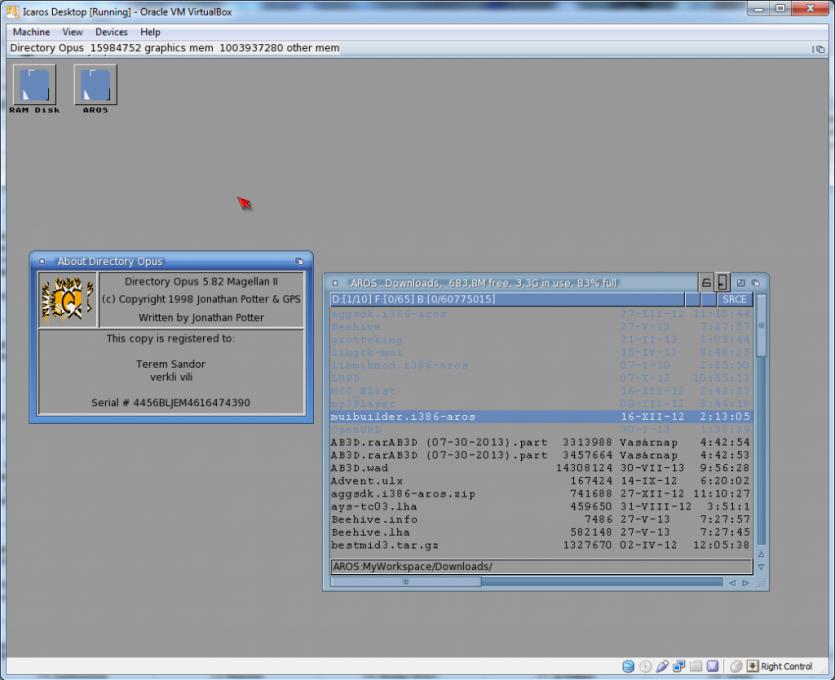The image size is (835, 680).
Task: Select the AB3D.wad file
Action: pos(358,468)
